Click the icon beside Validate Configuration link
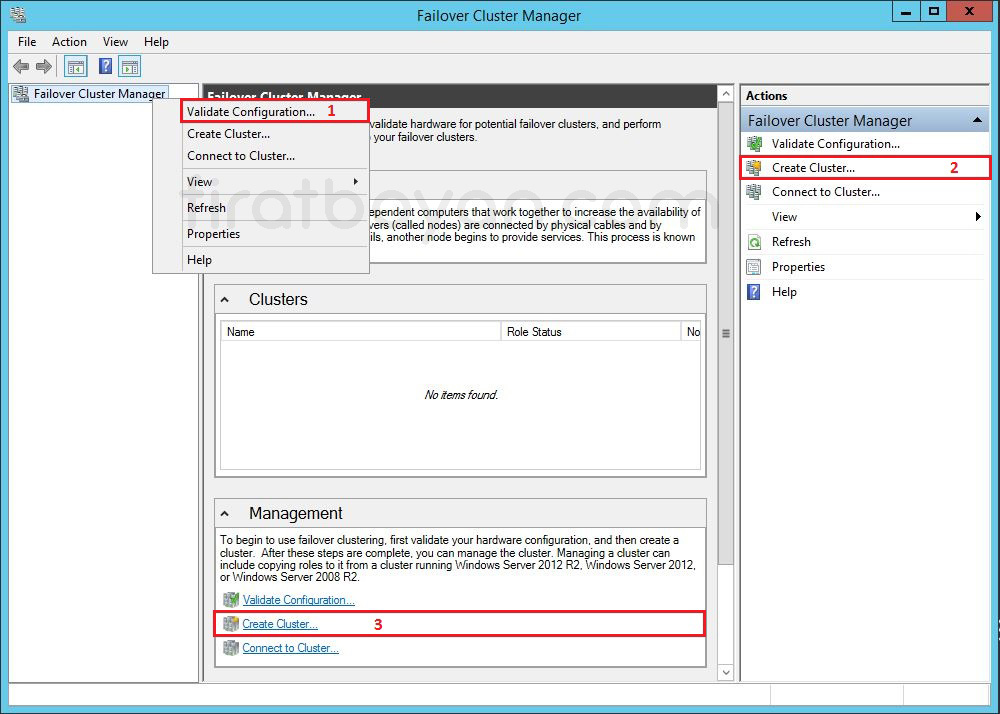 pyautogui.click(x=231, y=600)
